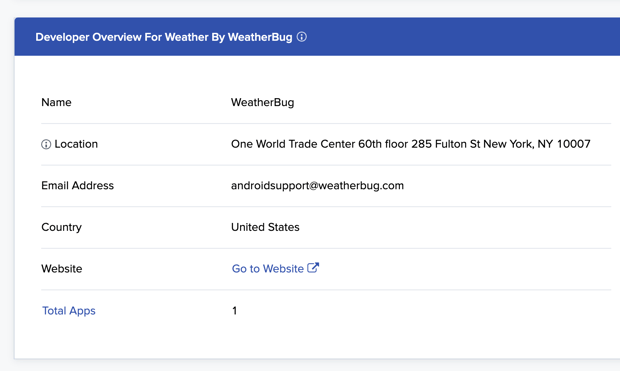Click the Website field label
The width and height of the screenshot is (620, 371).
[x=62, y=269]
